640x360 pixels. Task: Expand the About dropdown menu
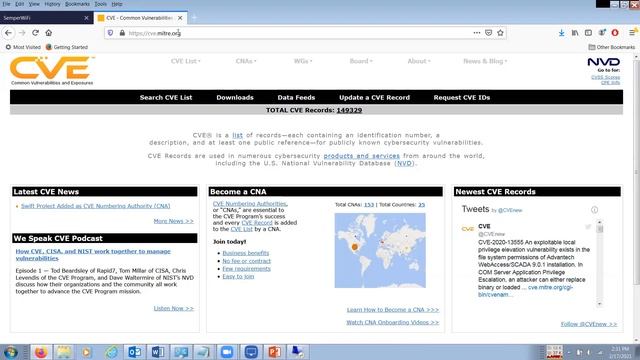point(419,61)
